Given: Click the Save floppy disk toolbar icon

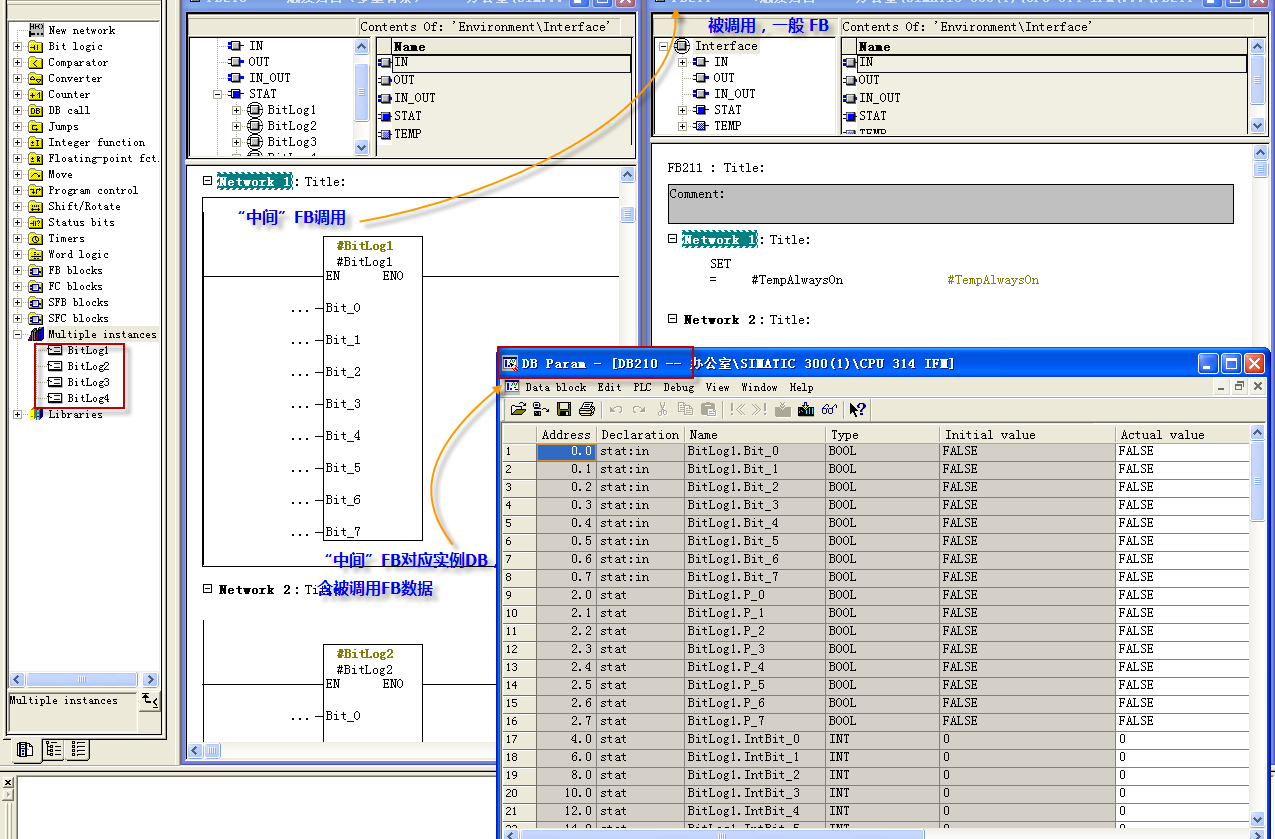Looking at the screenshot, I should click(x=564, y=409).
